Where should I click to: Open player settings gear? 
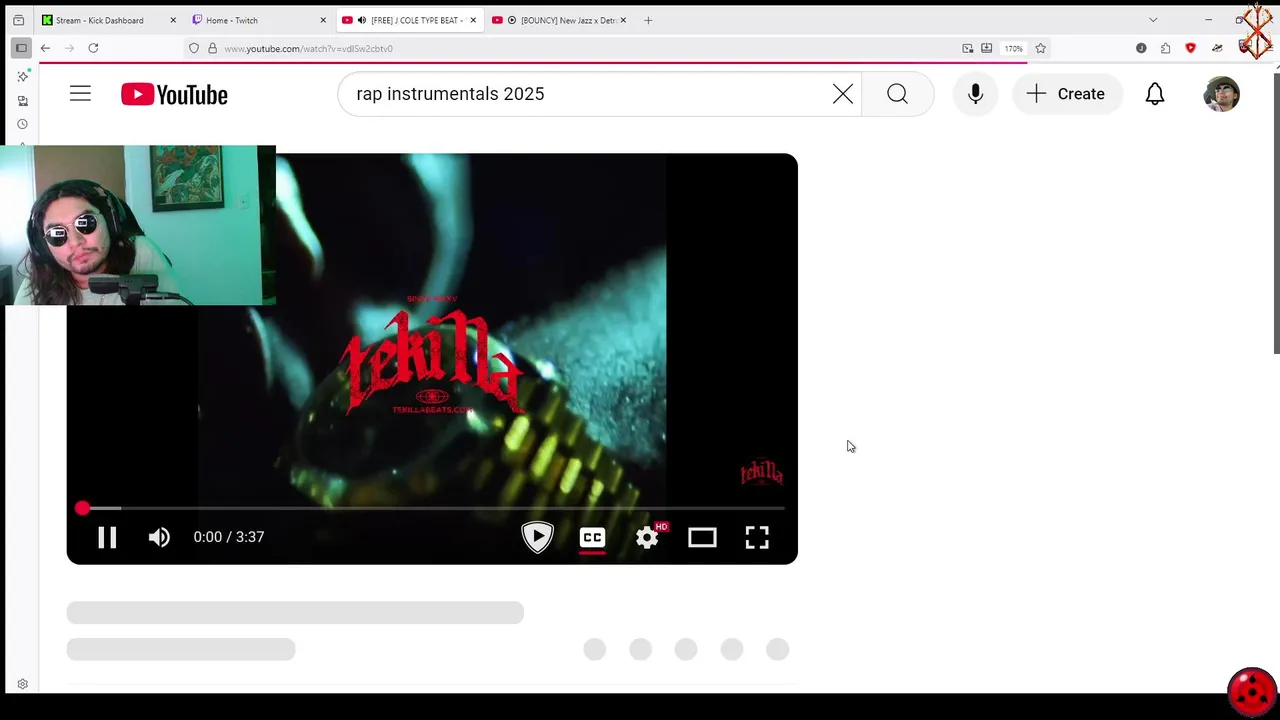point(648,538)
